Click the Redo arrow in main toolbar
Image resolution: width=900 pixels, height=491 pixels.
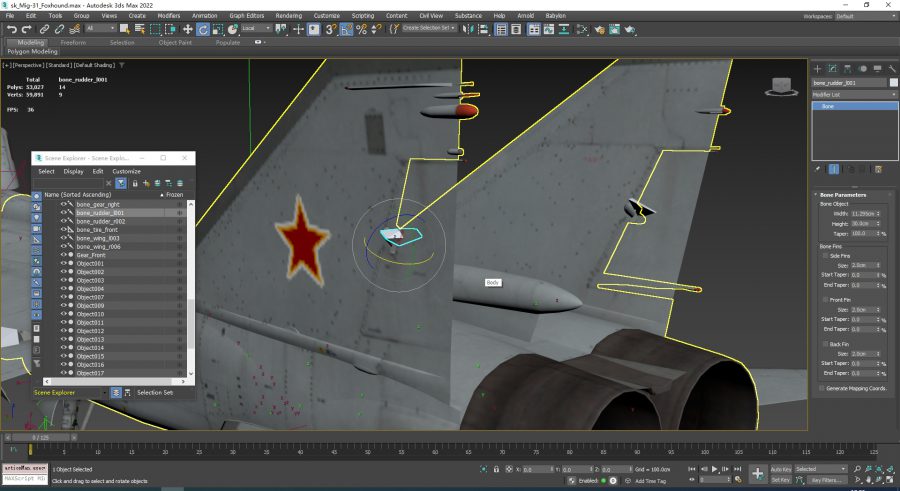[26, 29]
